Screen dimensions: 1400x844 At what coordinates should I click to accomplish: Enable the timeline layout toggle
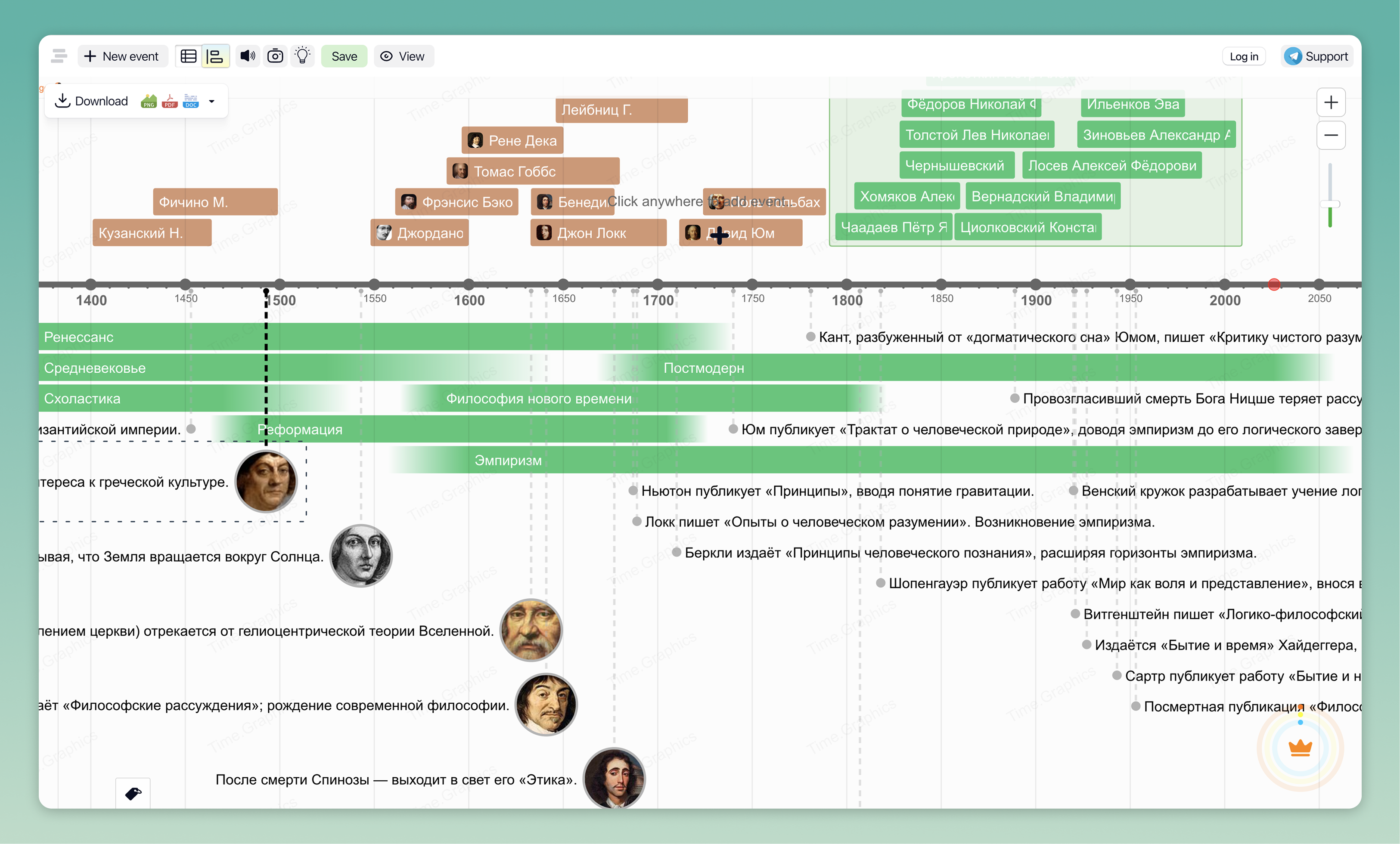click(215, 56)
